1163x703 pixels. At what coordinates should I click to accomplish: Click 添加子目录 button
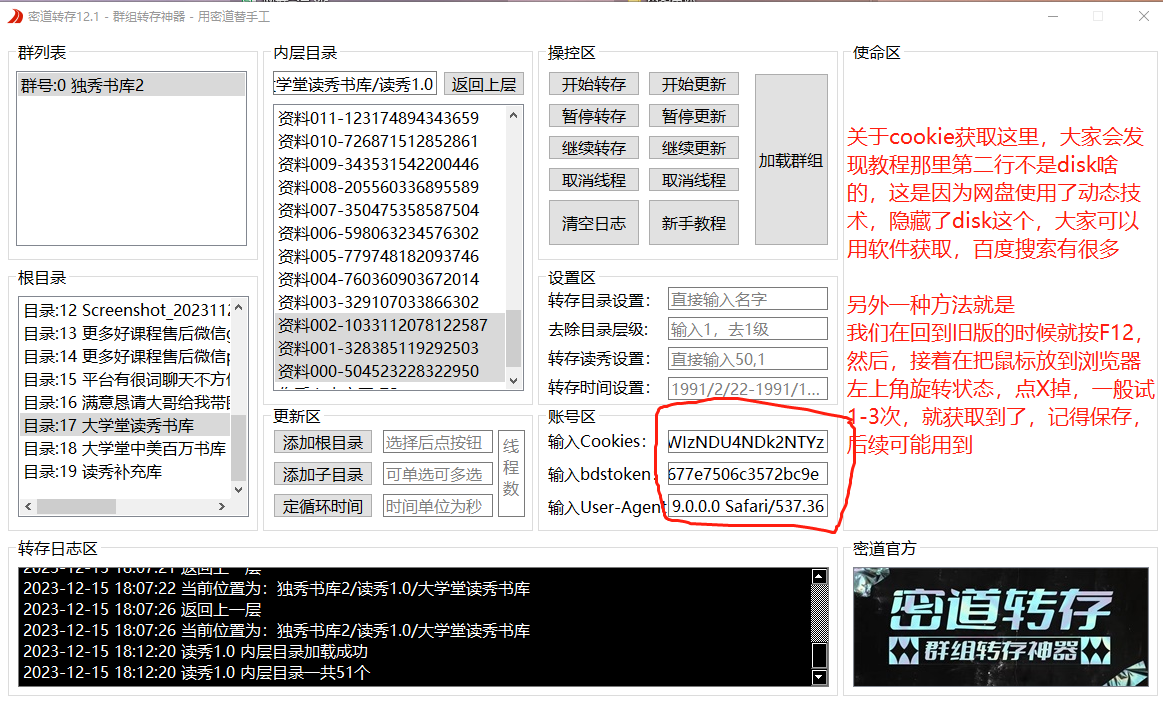(x=323, y=475)
